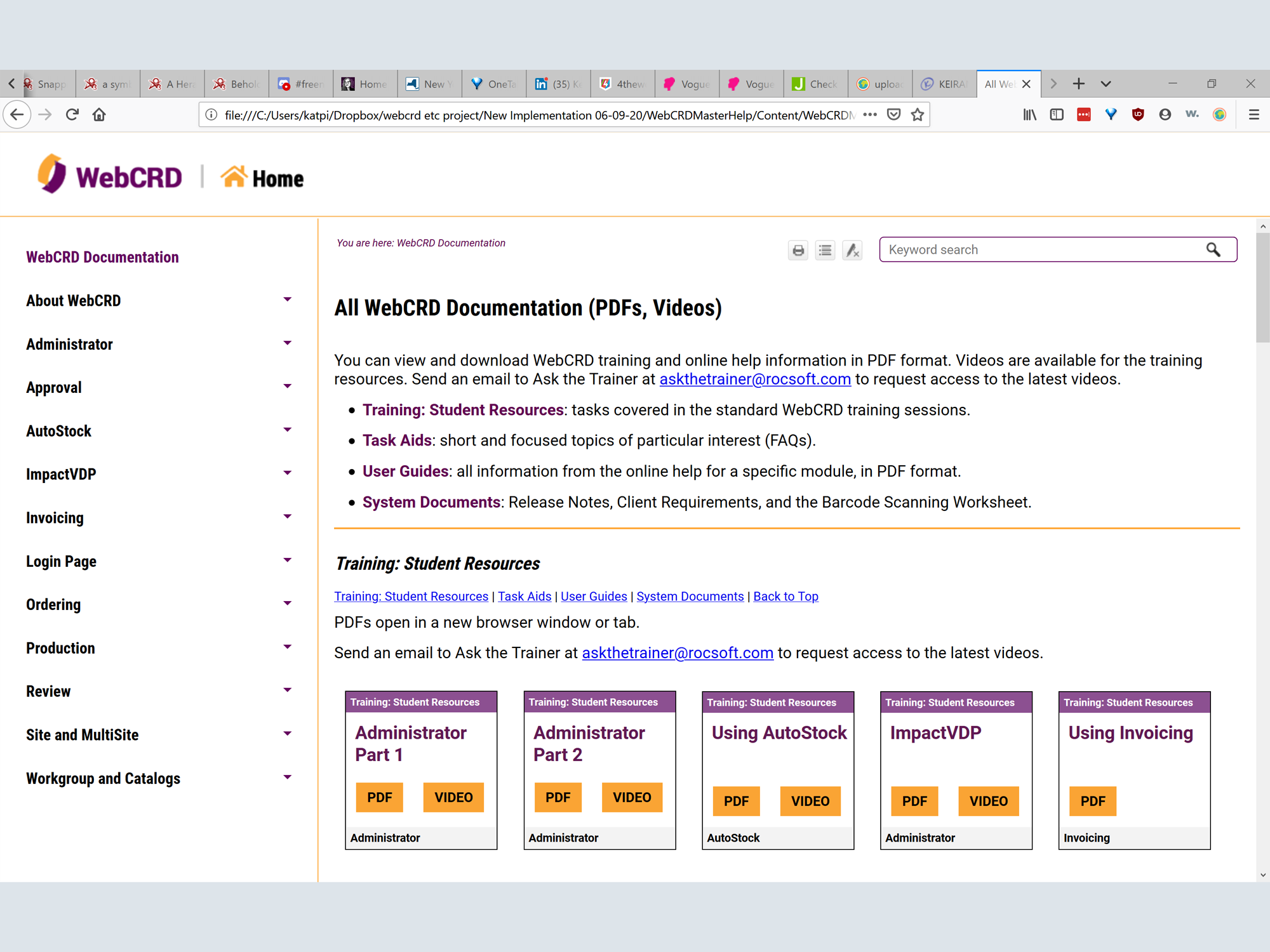Expand the Site and MultiSite arrow
This screenshot has width=1270, height=952.
[x=287, y=734]
